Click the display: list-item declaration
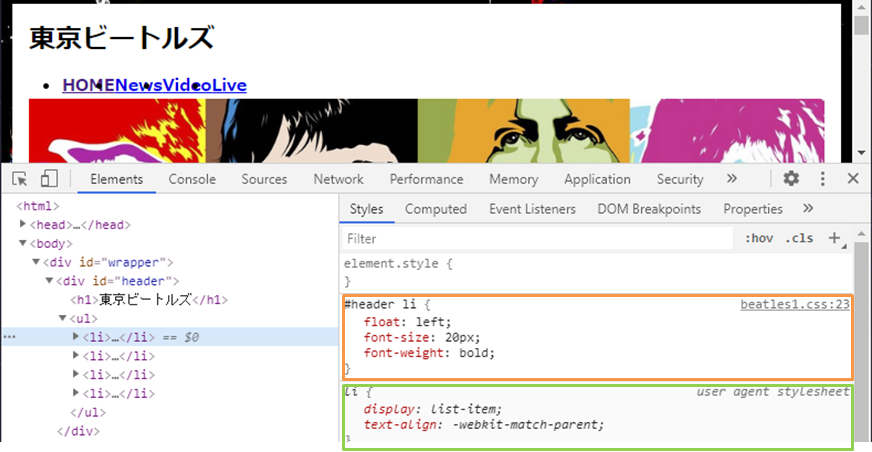Image resolution: width=872 pixels, height=452 pixels. [433, 409]
